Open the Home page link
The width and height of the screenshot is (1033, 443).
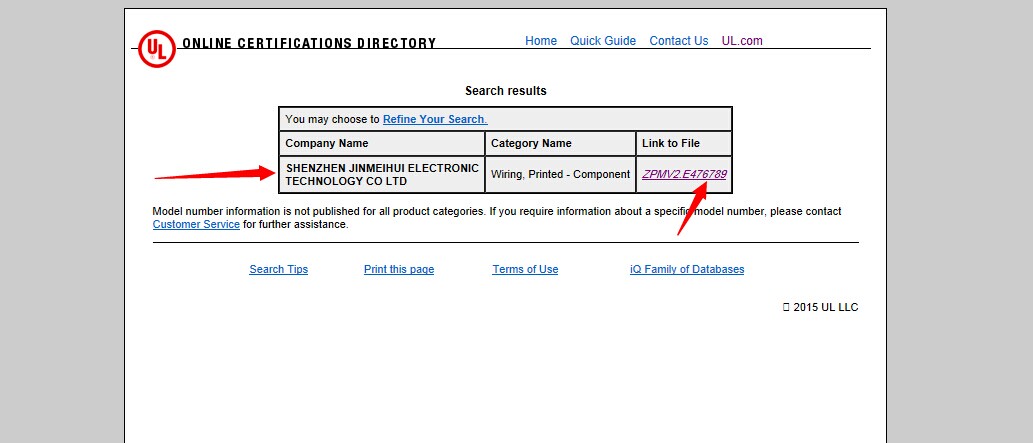click(x=541, y=41)
